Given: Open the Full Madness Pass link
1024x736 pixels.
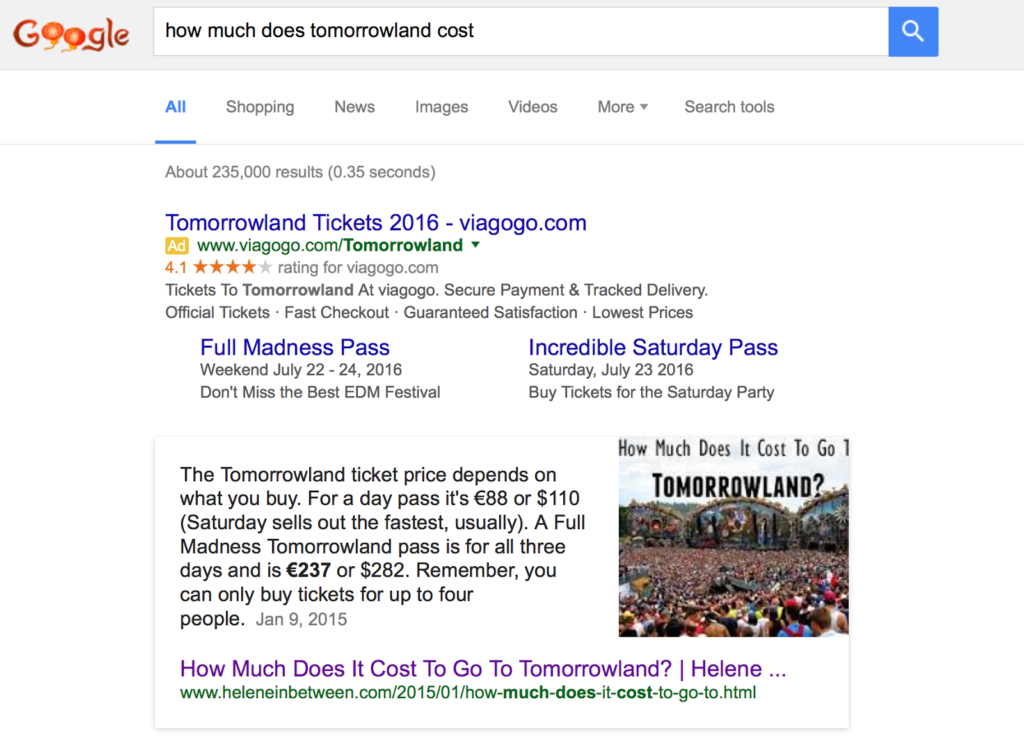Looking at the screenshot, I should [295, 347].
